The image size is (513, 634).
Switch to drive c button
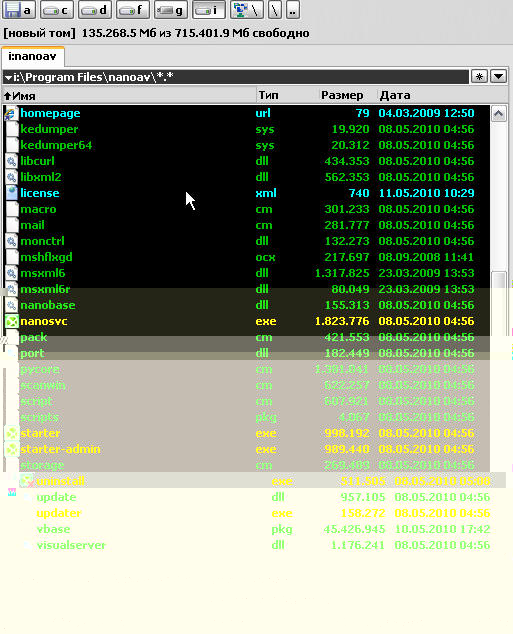tap(57, 10)
